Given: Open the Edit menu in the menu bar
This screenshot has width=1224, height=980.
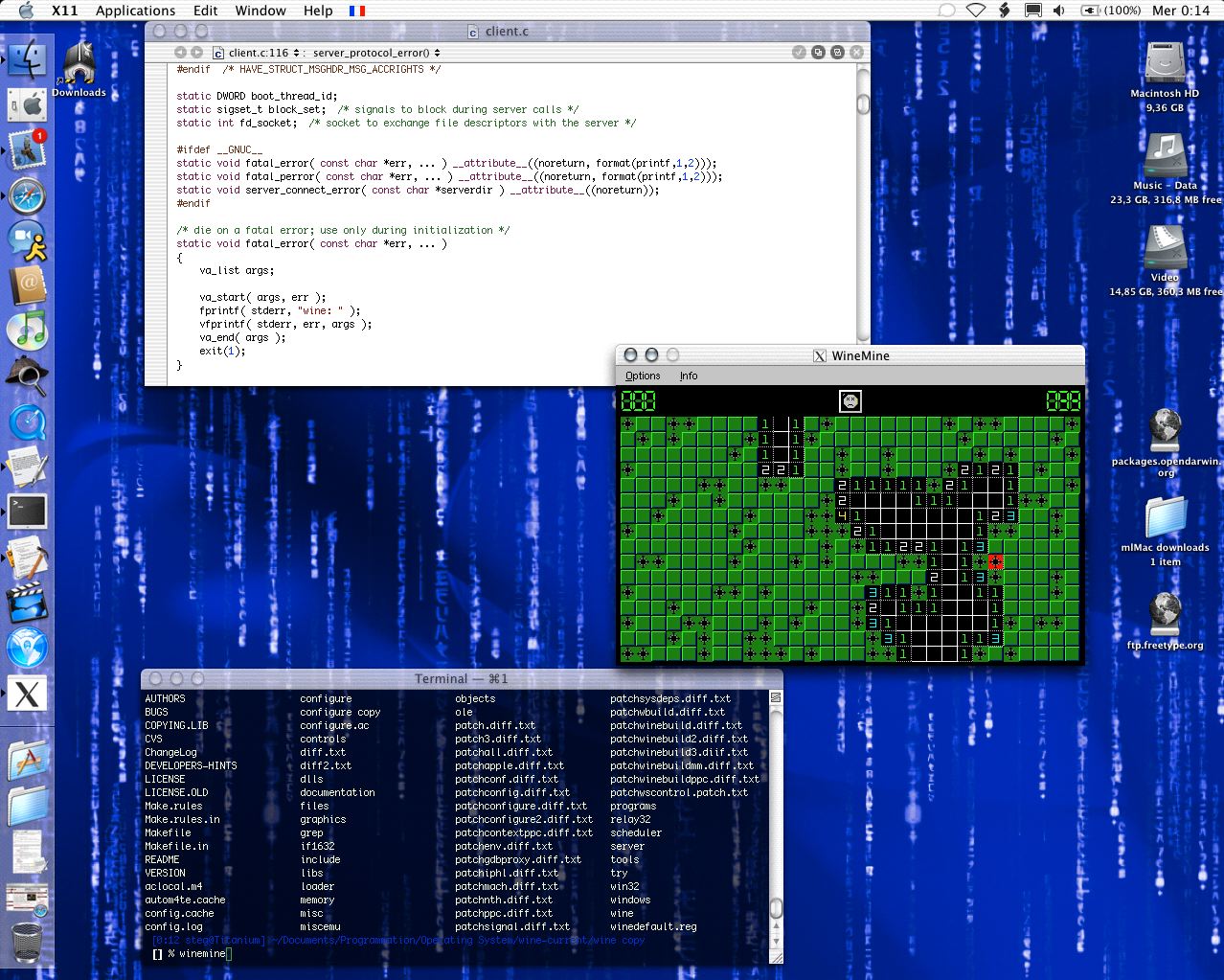Looking at the screenshot, I should (x=205, y=11).
